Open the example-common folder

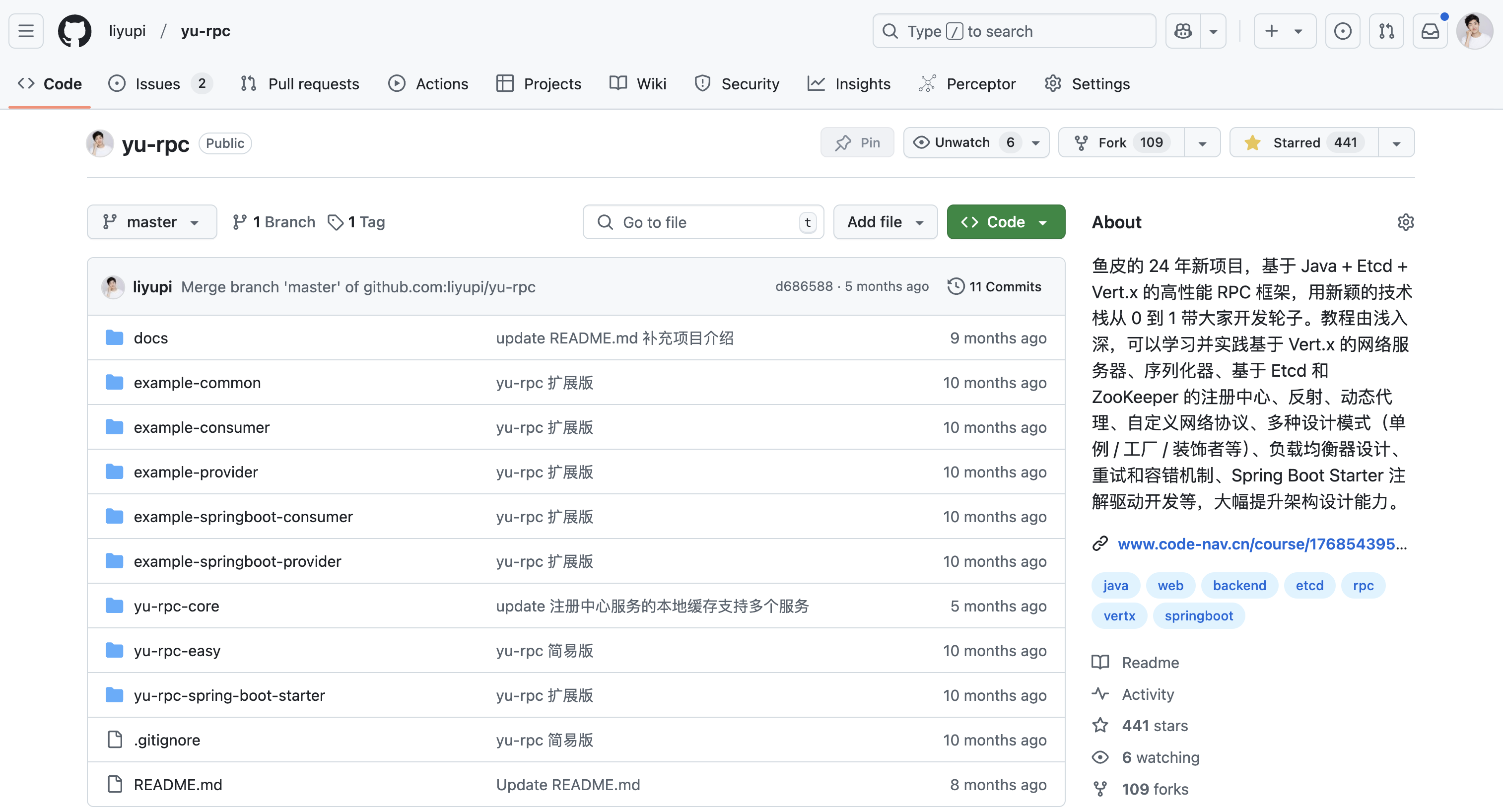[197, 383]
